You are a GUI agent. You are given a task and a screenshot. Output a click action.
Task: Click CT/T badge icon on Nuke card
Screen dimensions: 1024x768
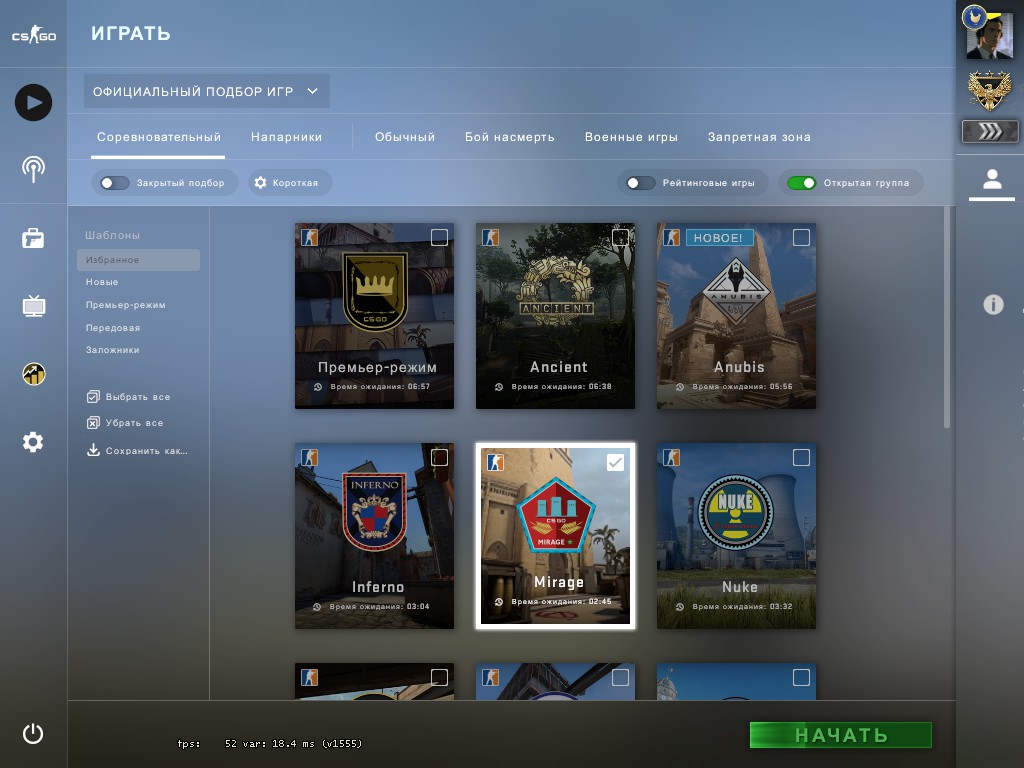point(671,458)
